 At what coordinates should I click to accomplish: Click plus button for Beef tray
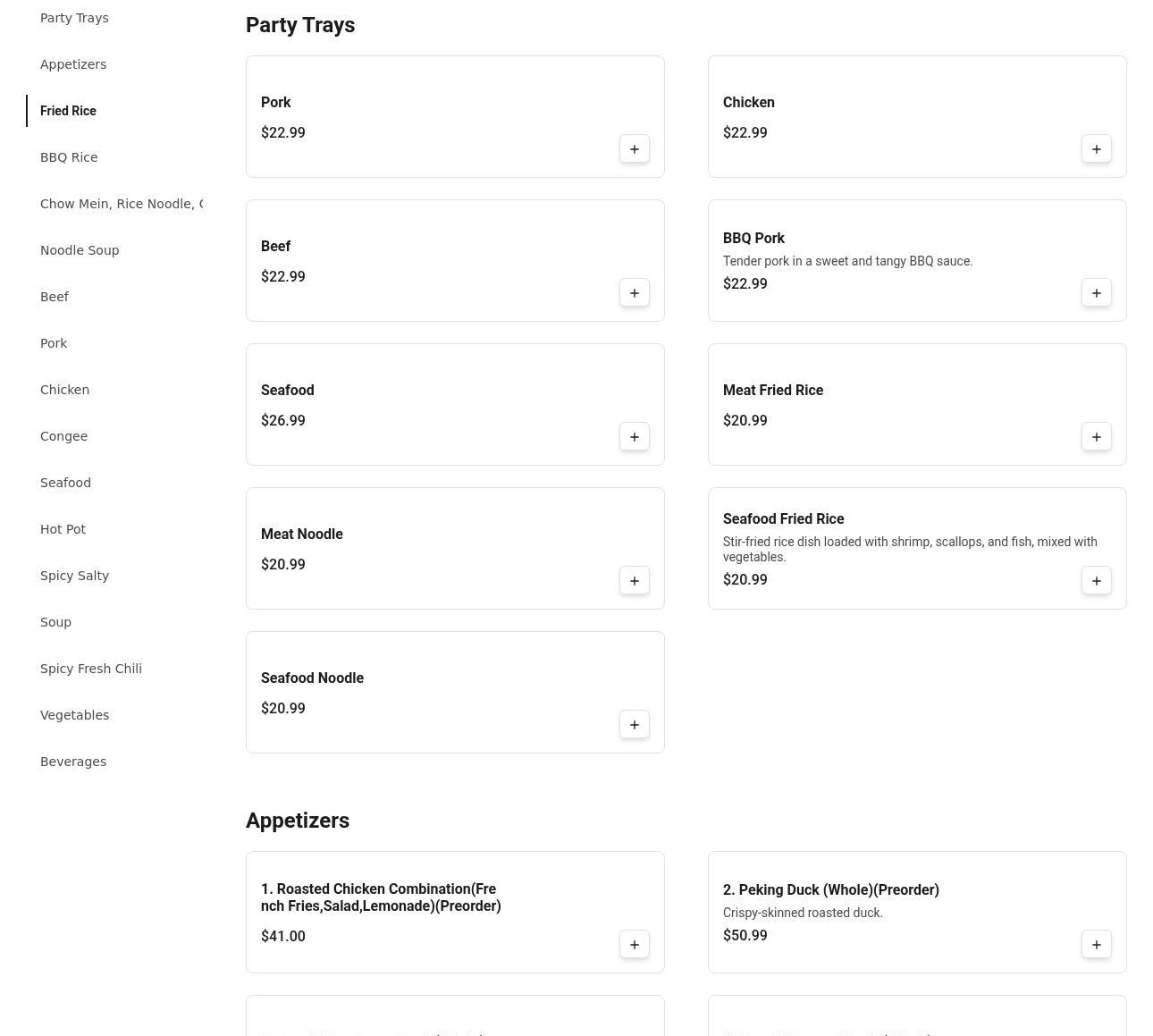tap(635, 293)
